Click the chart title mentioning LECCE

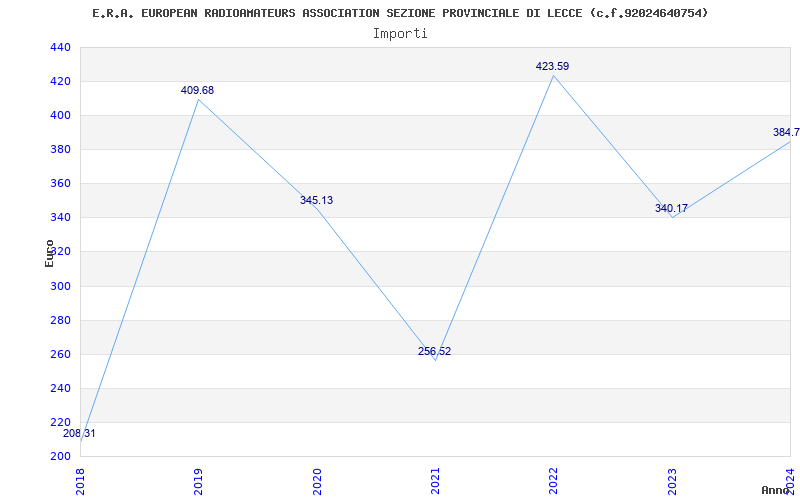click(400, 13)
